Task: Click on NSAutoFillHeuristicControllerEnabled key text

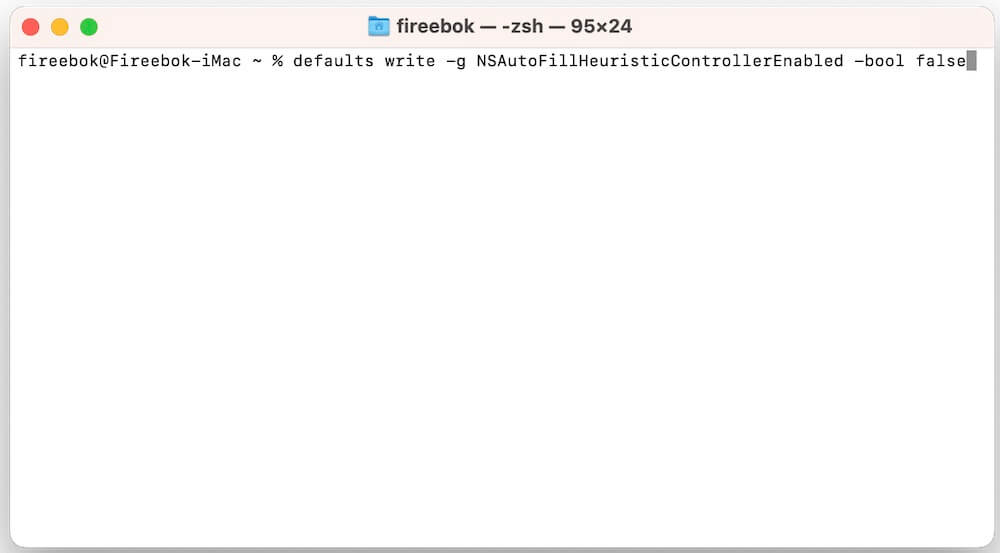Action: [660, 61]
